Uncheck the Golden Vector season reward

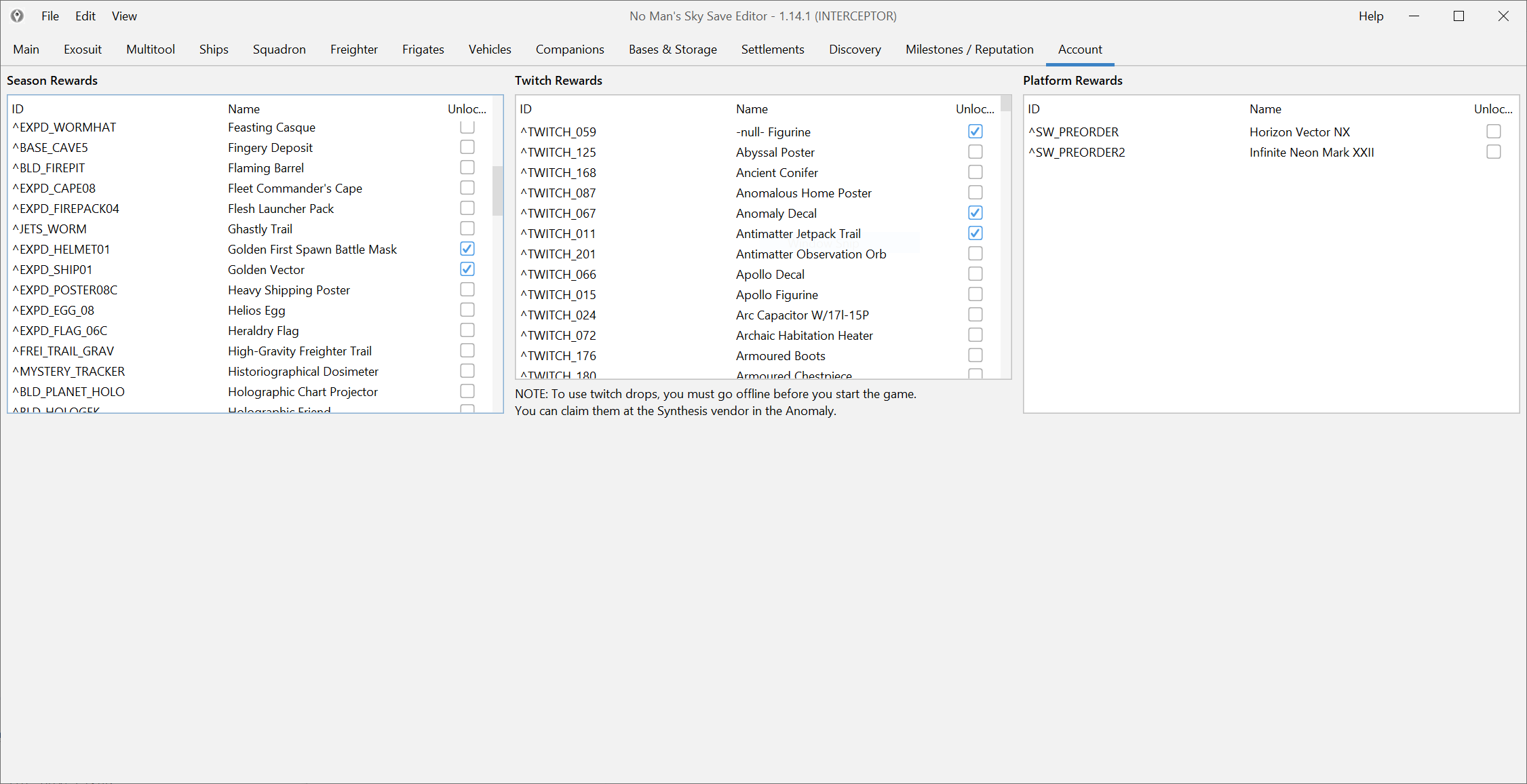[x=467, y=269]
